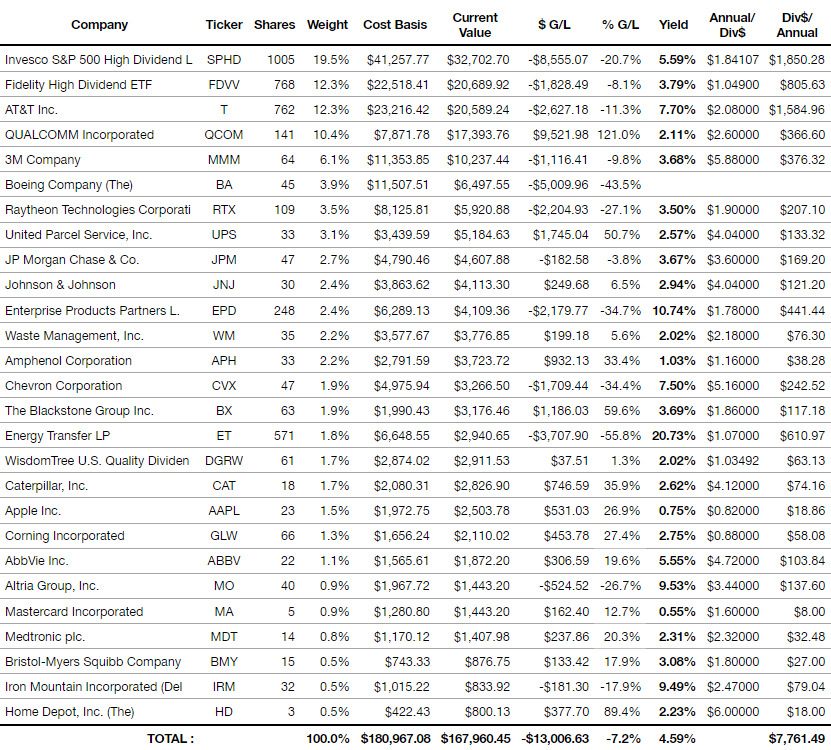Click the AAPL ticker cell
This screenshot has height=750, width=831.
[x=224, y=511]
